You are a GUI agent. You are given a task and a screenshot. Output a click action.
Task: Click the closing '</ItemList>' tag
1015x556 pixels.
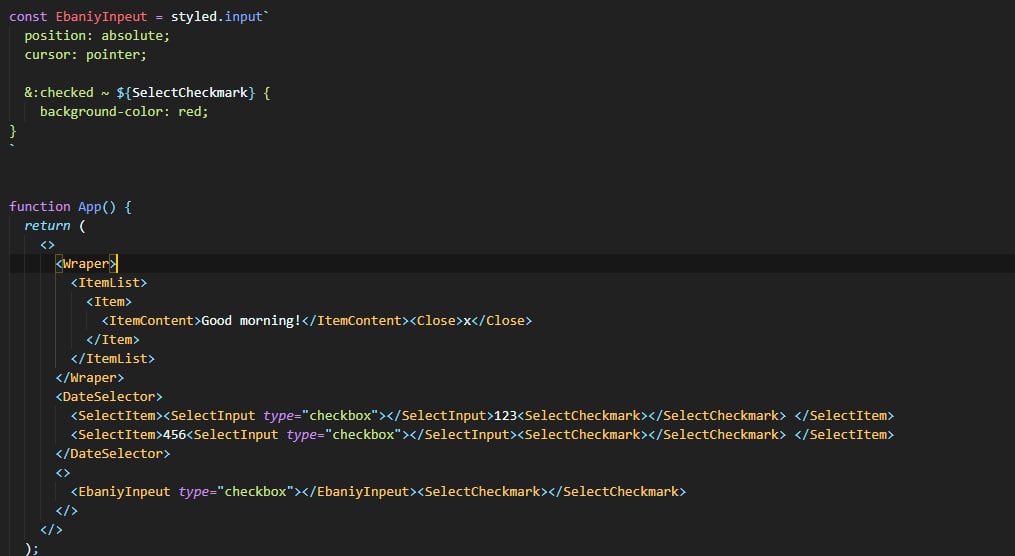click(113, 359)
